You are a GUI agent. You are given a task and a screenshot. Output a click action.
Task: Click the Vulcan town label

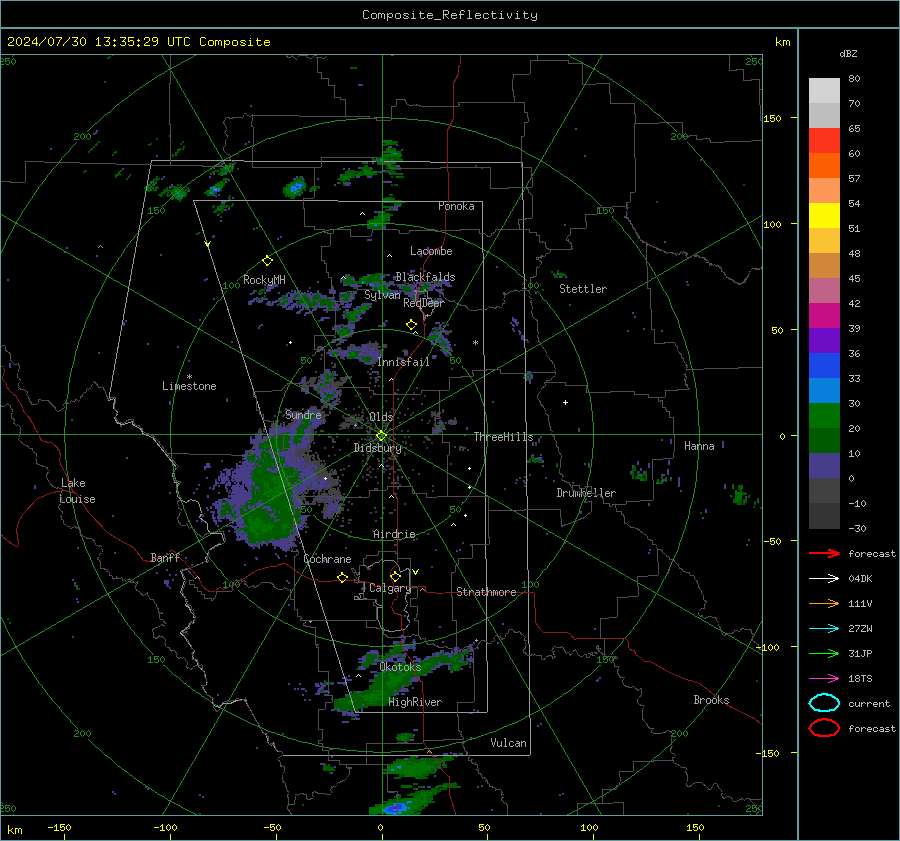click(x=508, y=743)
